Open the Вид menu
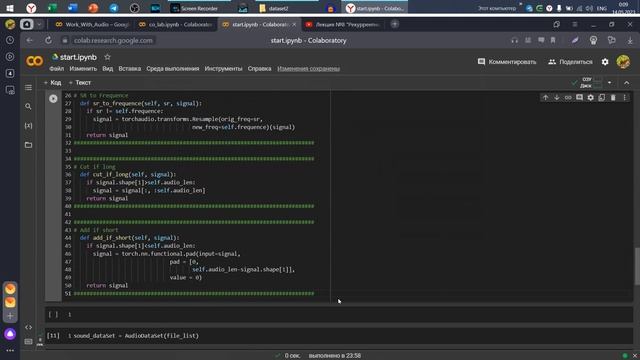 (108, 69)
